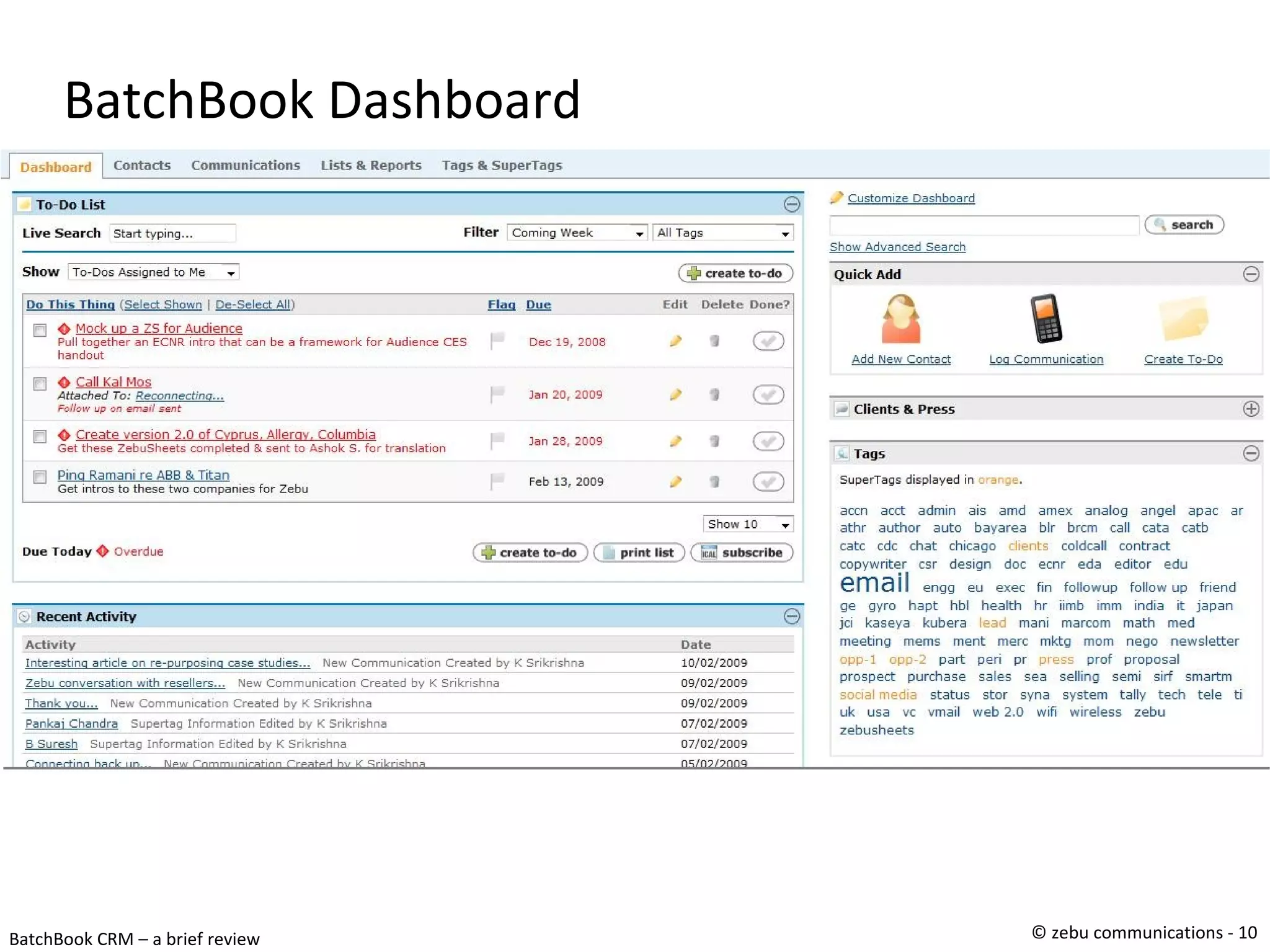Check the Ping Ramani checkbox
The image size is (1270, 952).
40,477
